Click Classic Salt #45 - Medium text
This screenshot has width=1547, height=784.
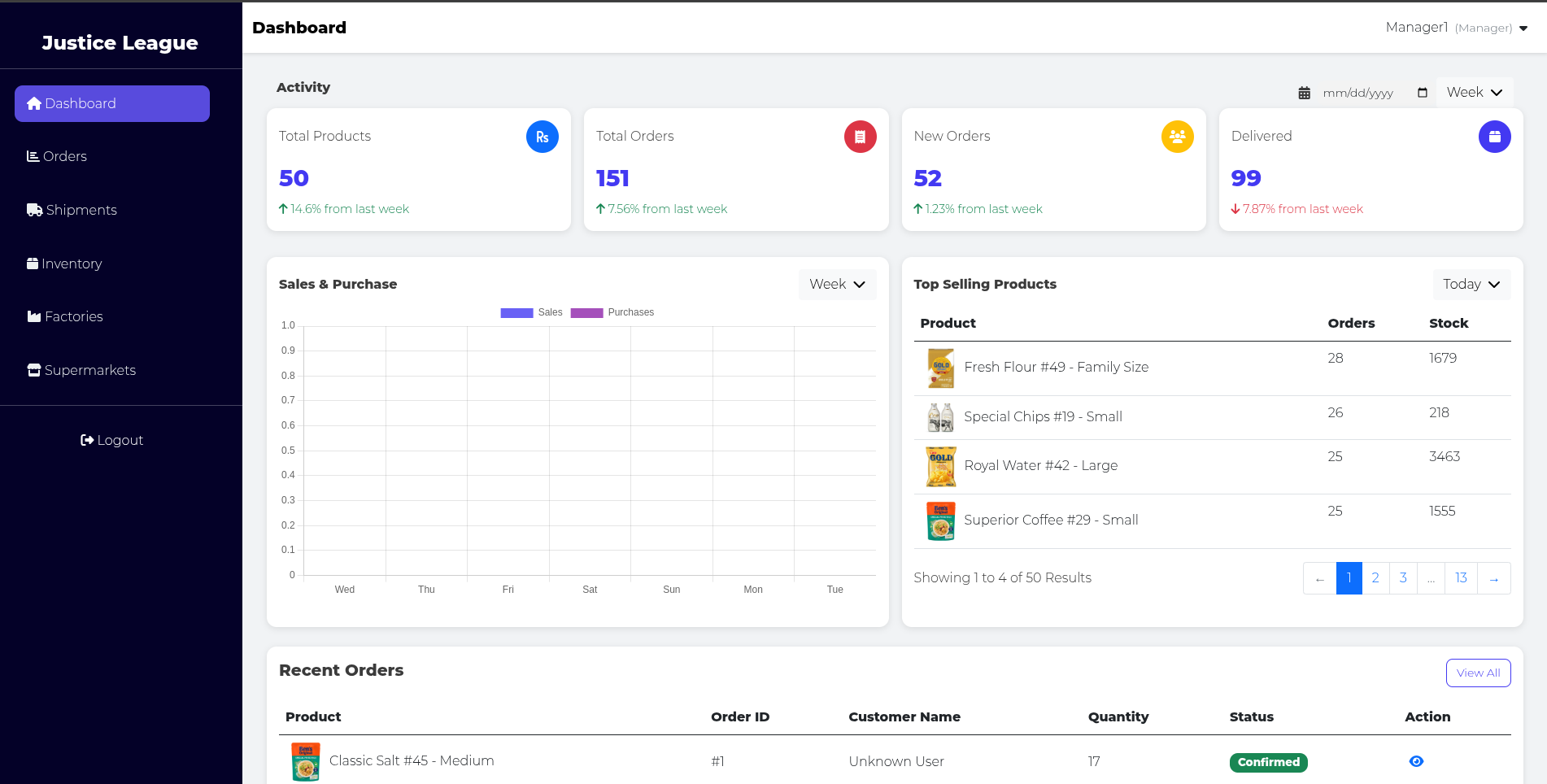(412, 760)
